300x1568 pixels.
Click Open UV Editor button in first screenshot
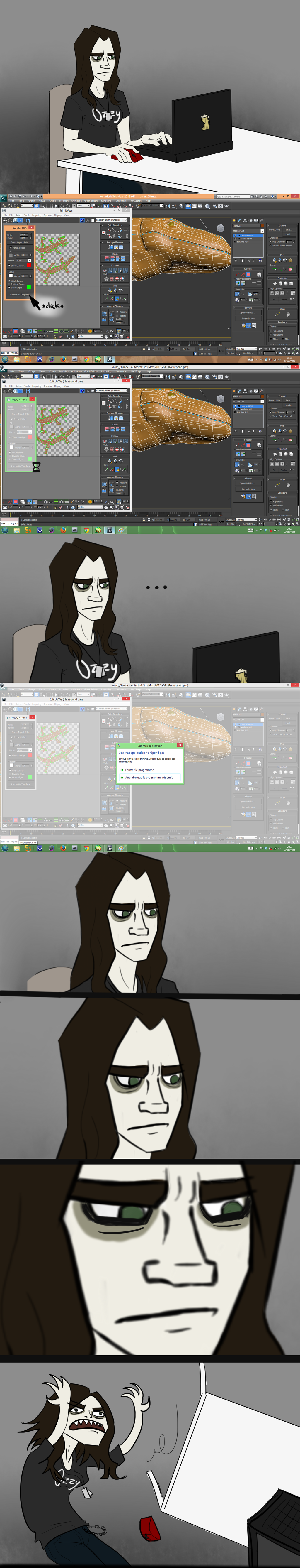248,313
